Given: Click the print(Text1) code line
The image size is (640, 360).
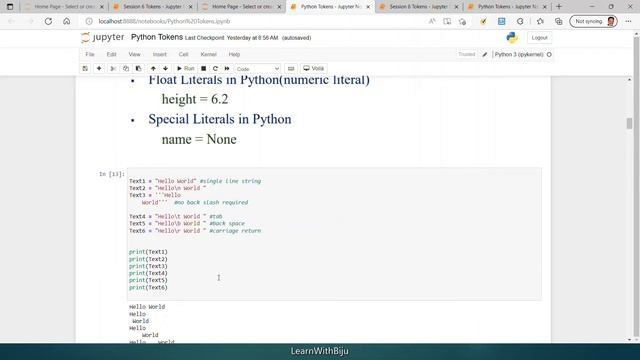Looking at the screenshot, I should point(148,252).
